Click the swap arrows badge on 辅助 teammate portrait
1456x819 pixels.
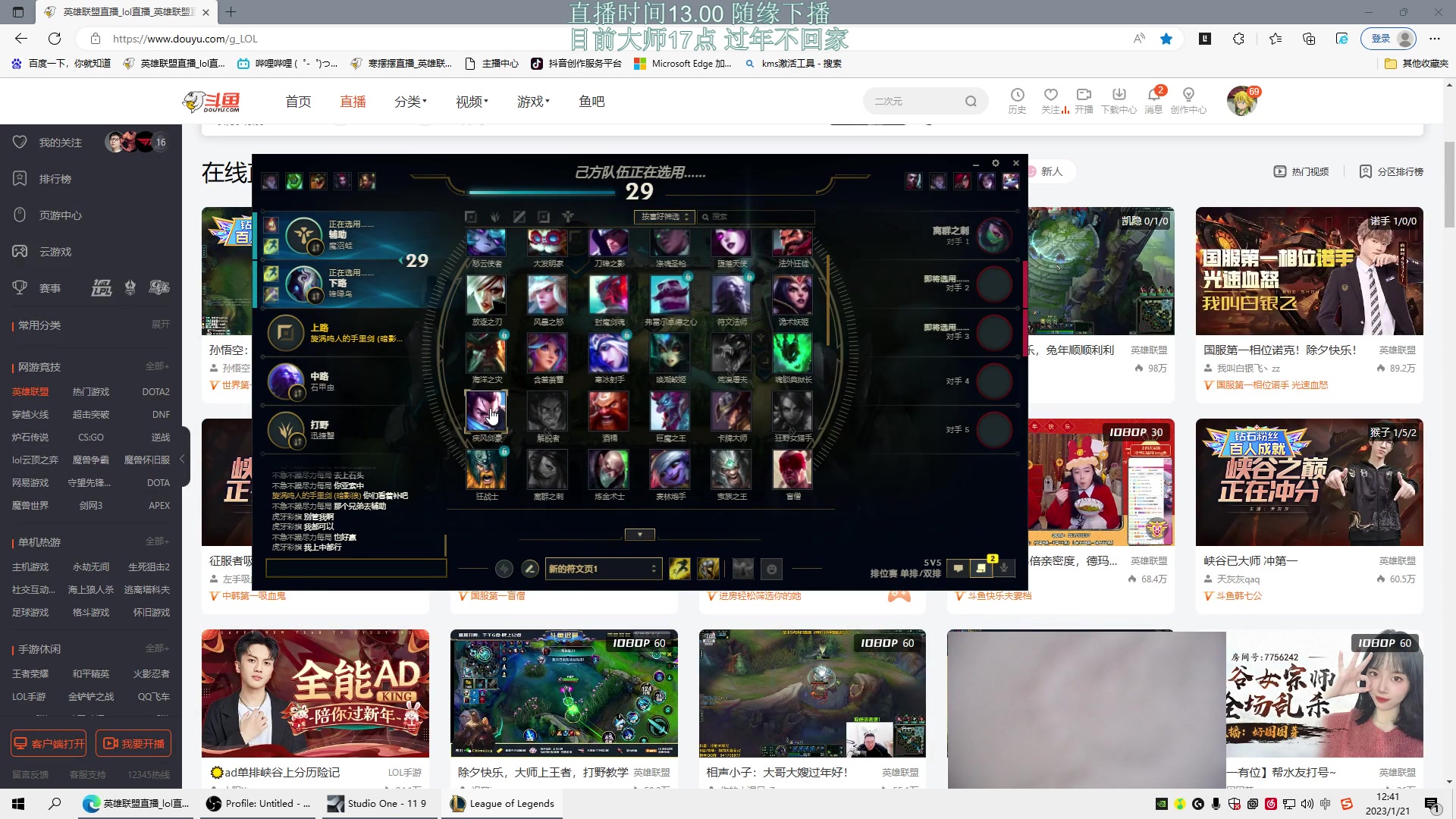[x=315, y=248]
